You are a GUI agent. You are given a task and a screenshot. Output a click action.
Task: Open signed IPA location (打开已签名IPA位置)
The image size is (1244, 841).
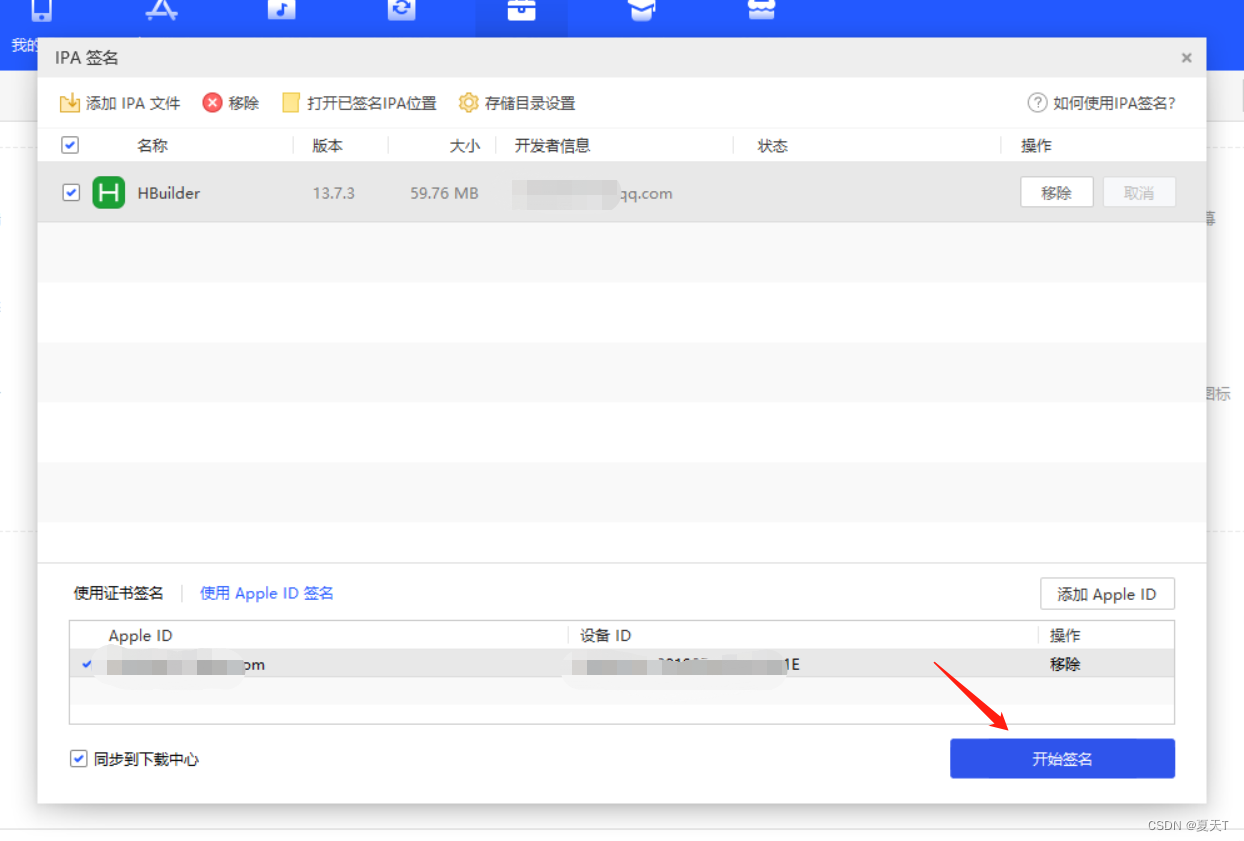click(x=359, y=103)
